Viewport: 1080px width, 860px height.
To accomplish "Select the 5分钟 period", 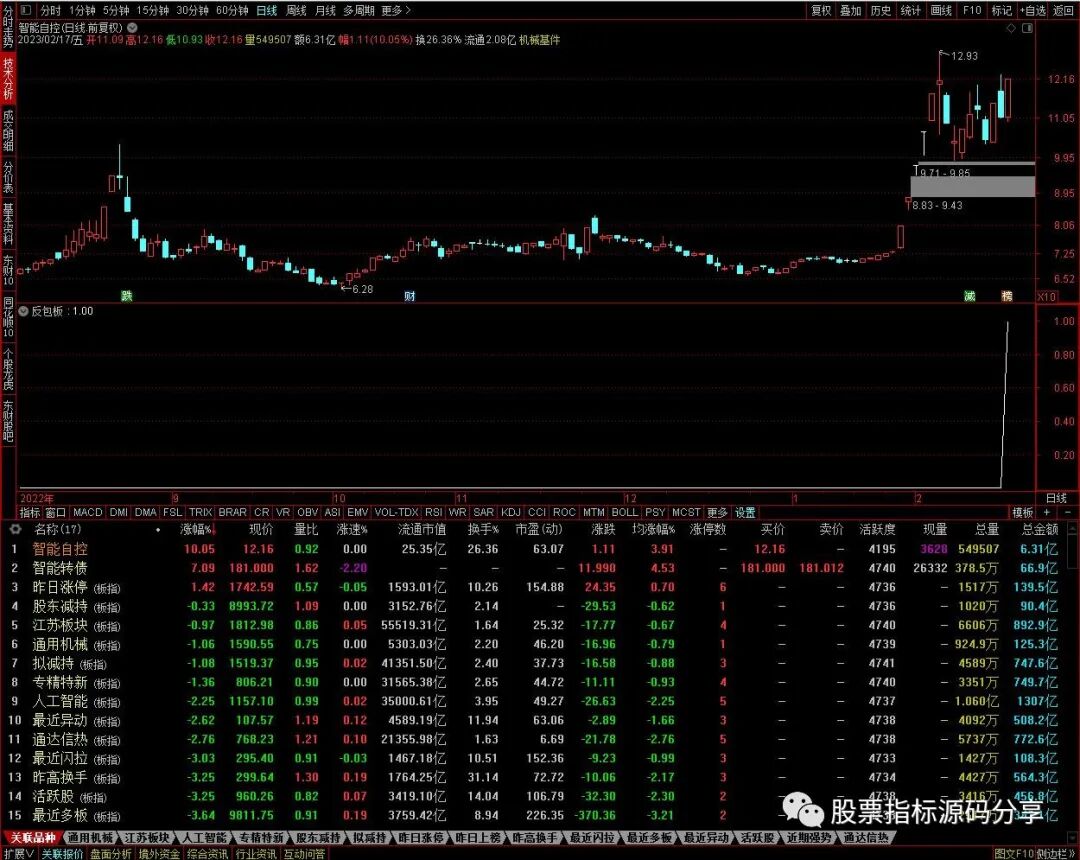I will click(x=116, y=10).
